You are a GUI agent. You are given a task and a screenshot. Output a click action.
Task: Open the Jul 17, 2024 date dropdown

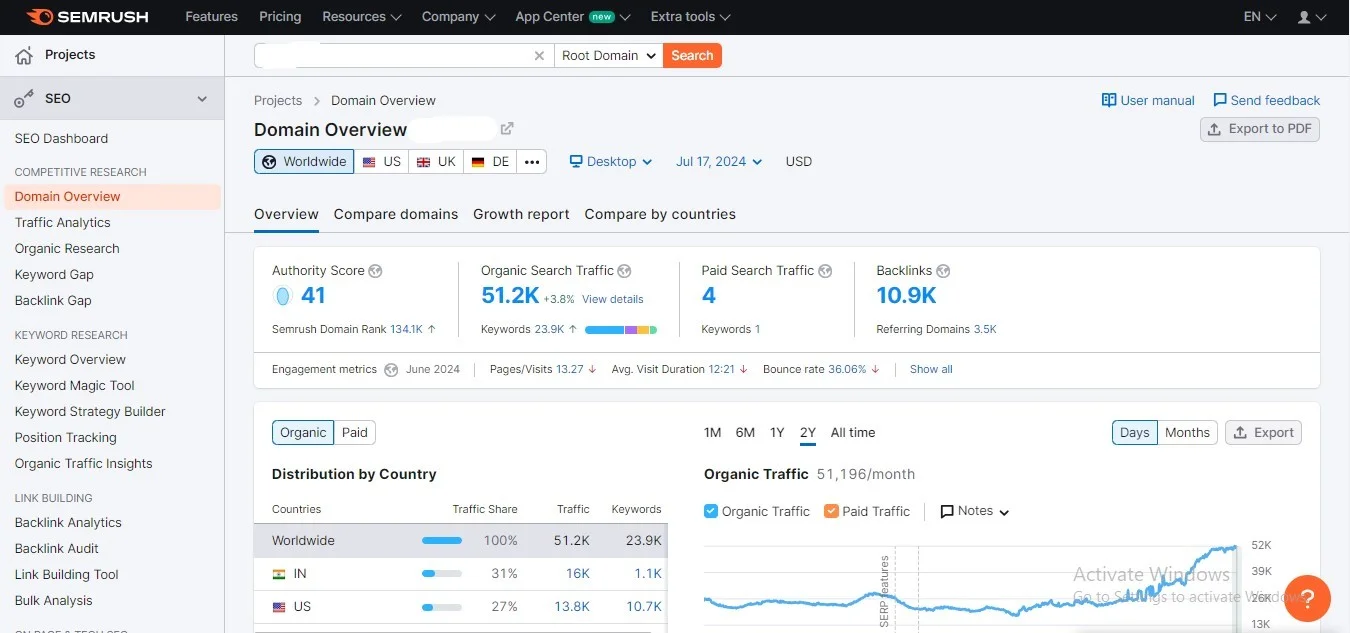(x=719, y=162)
